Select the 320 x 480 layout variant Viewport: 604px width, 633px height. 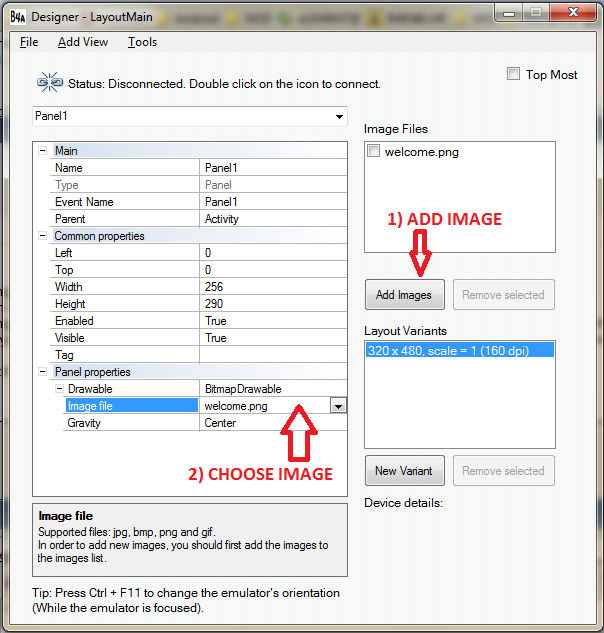click(460, 350)
